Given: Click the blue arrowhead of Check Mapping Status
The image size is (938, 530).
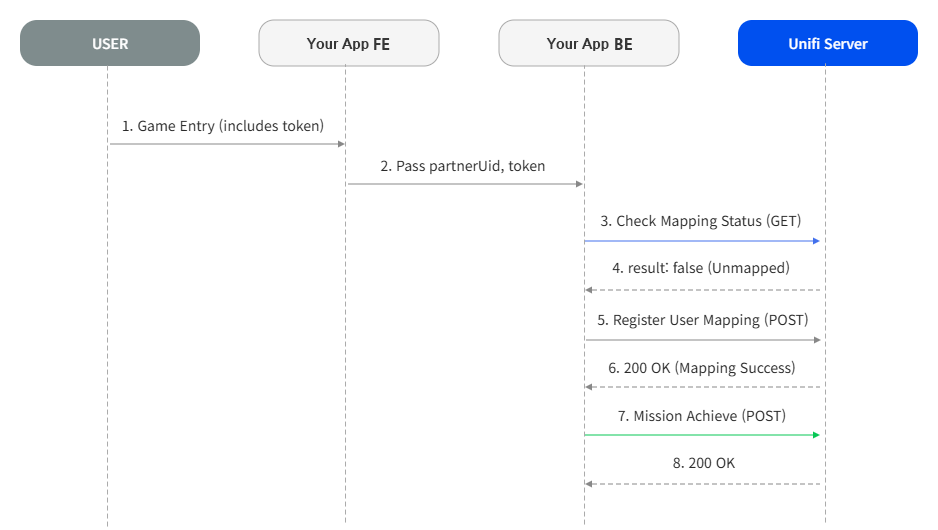Looking at the screenshot, I should click(816, 241).
